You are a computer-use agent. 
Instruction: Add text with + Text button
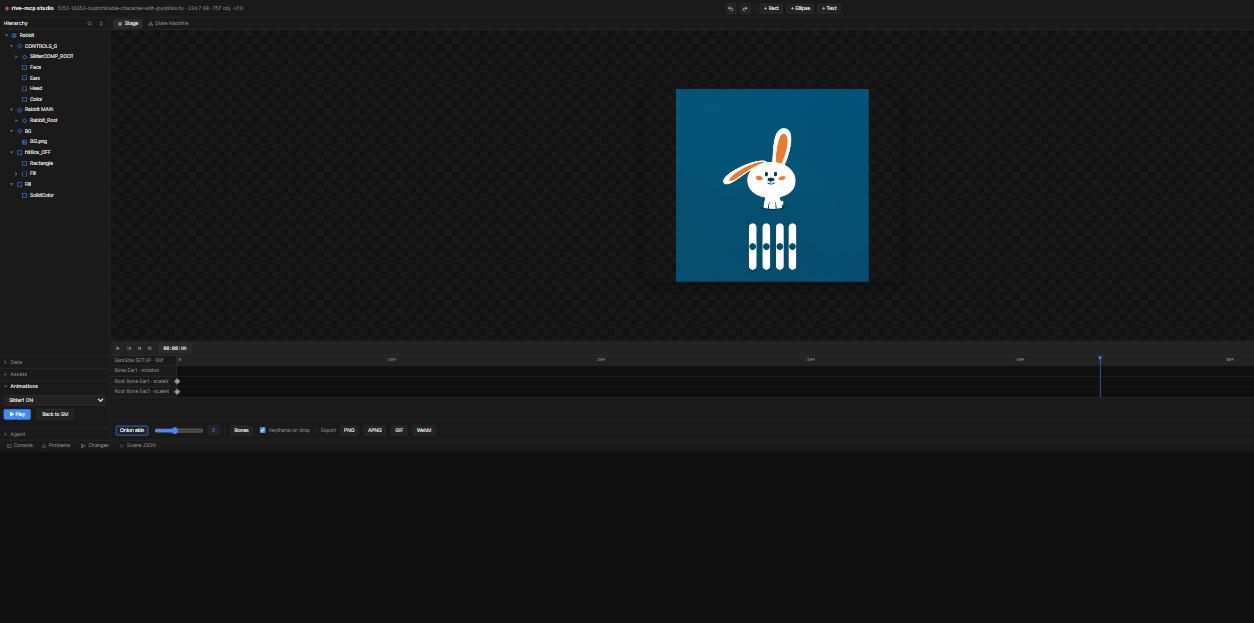[829, 8]
